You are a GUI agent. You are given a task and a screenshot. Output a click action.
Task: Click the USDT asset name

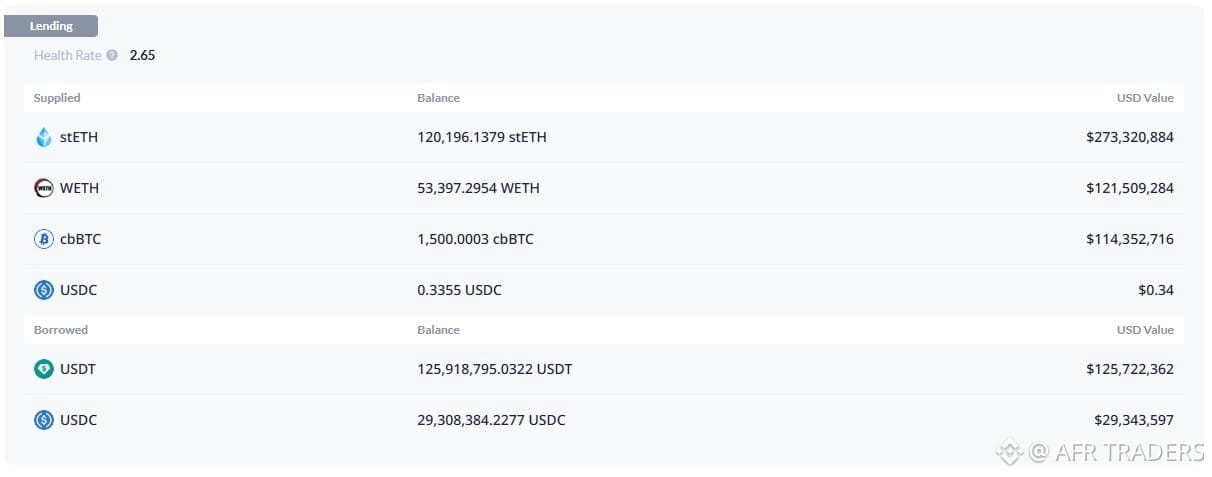[78, 369]
